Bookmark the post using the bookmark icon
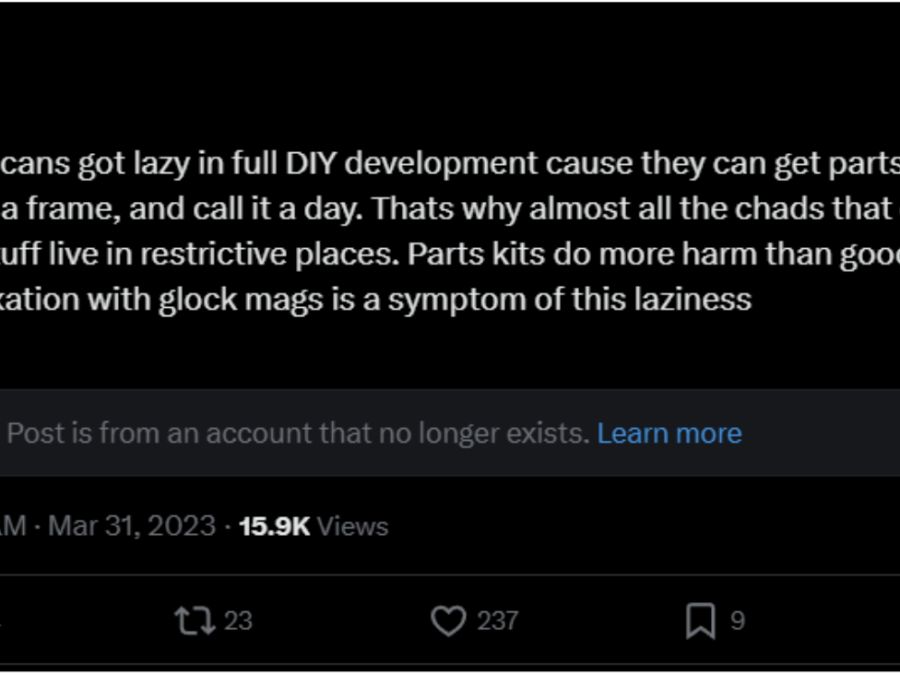 pos(701,620)
